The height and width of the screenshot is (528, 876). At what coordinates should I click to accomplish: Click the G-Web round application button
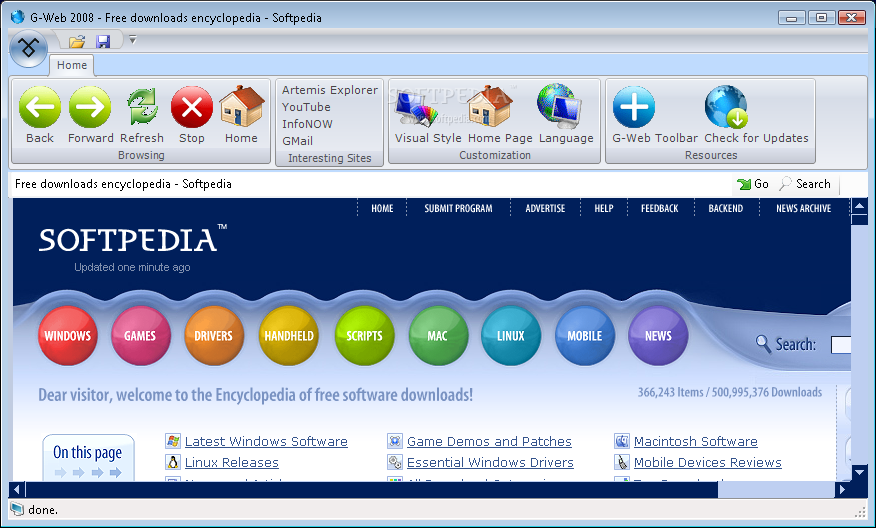pos(28,49)
